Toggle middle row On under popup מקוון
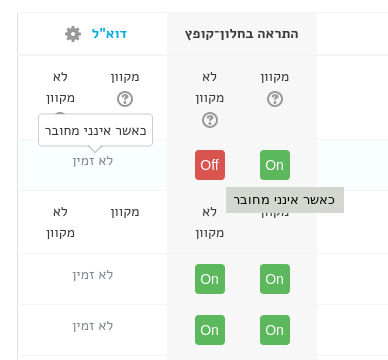This screenshot has height=360, width=388. click(275, 279)
